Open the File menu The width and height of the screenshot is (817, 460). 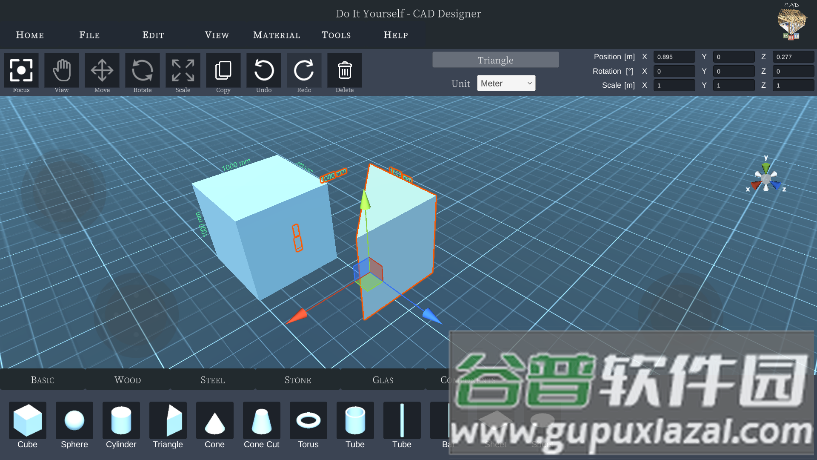click(89, 35)
